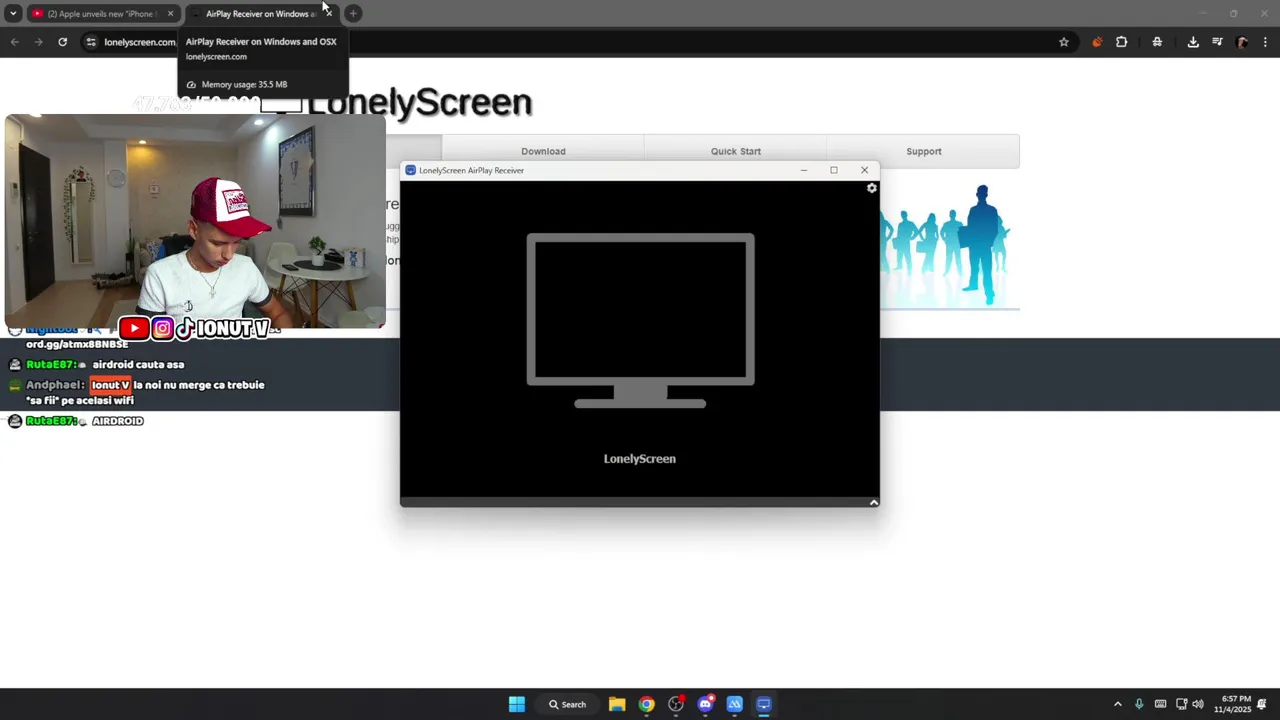Open the Chrome profile avatar
This screenshot has width=1280, height=720.
click(1242, 42)
